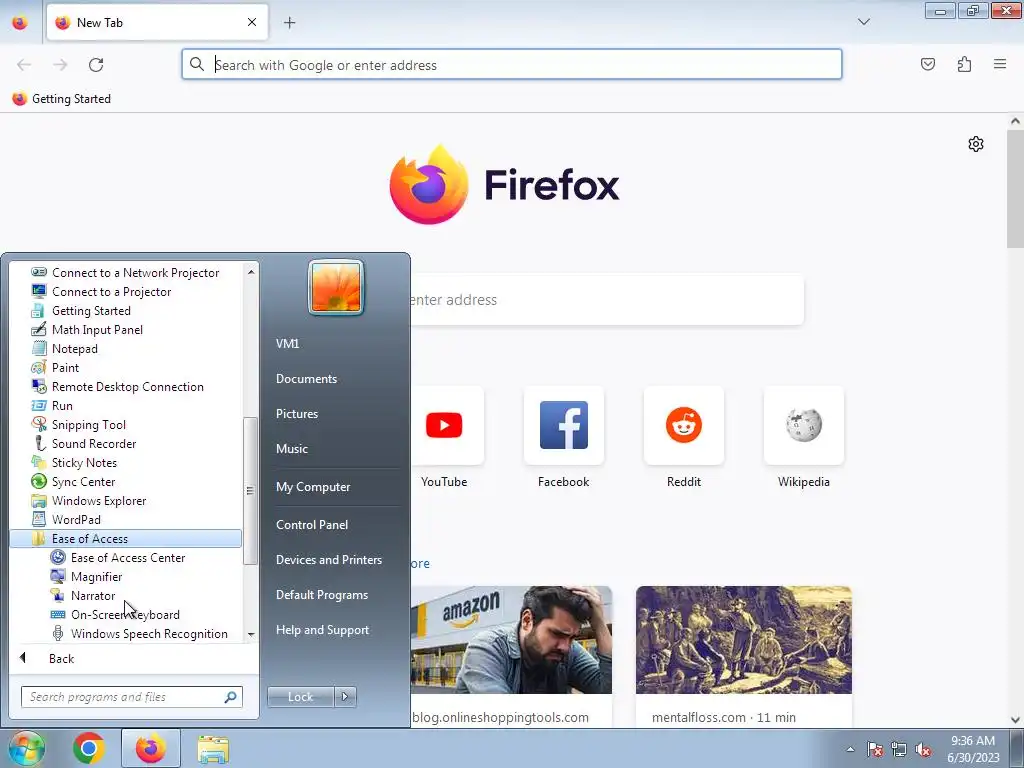
Task: Open Devices and Printers
Action: point(329,560)
